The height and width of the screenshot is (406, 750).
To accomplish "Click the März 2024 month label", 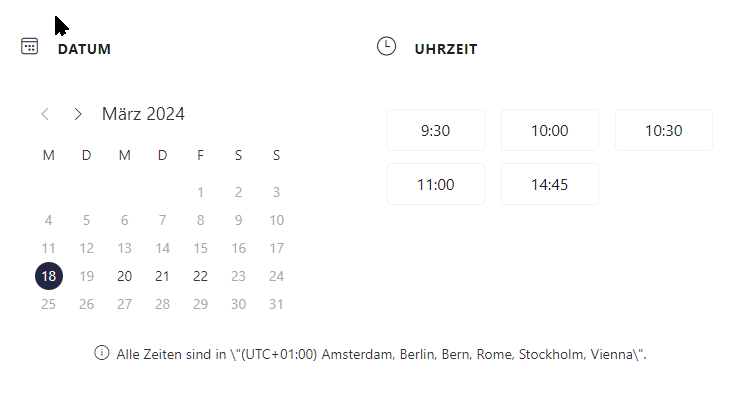I will coord(143,114).
